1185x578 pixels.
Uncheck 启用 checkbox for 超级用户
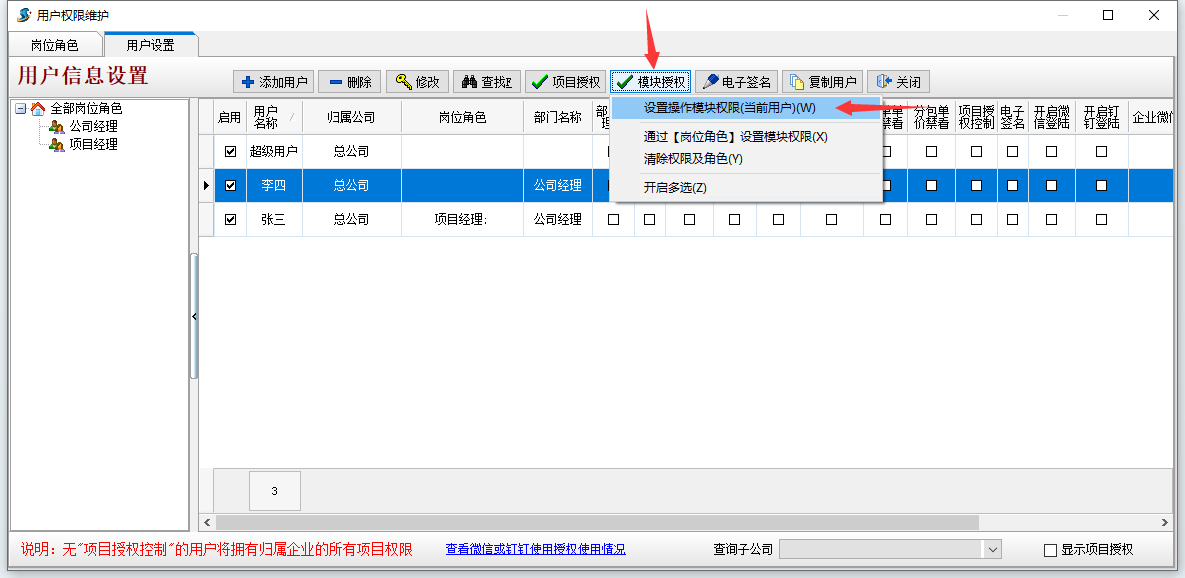click(231, 152)
